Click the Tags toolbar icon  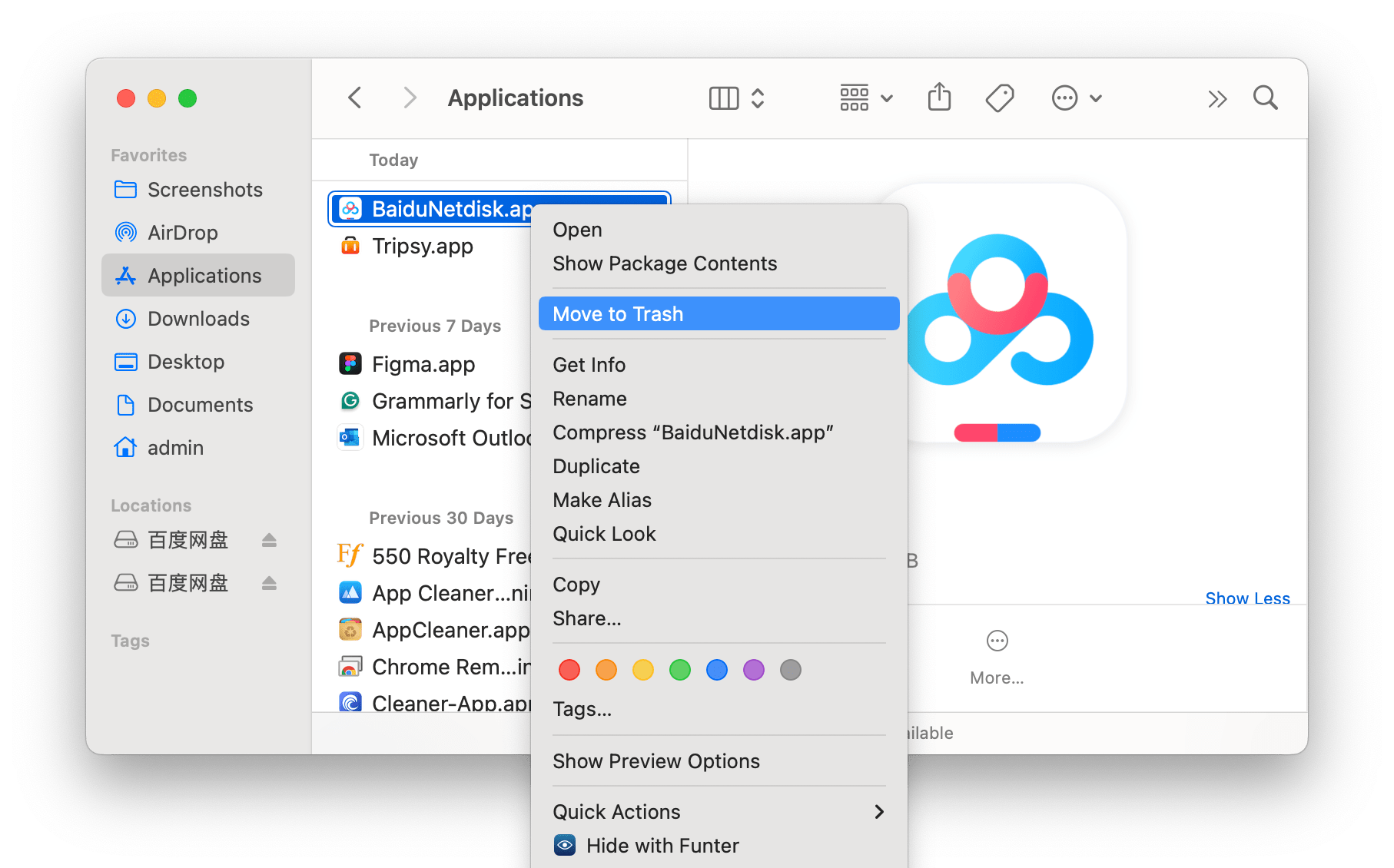(x=1000, y=98)
